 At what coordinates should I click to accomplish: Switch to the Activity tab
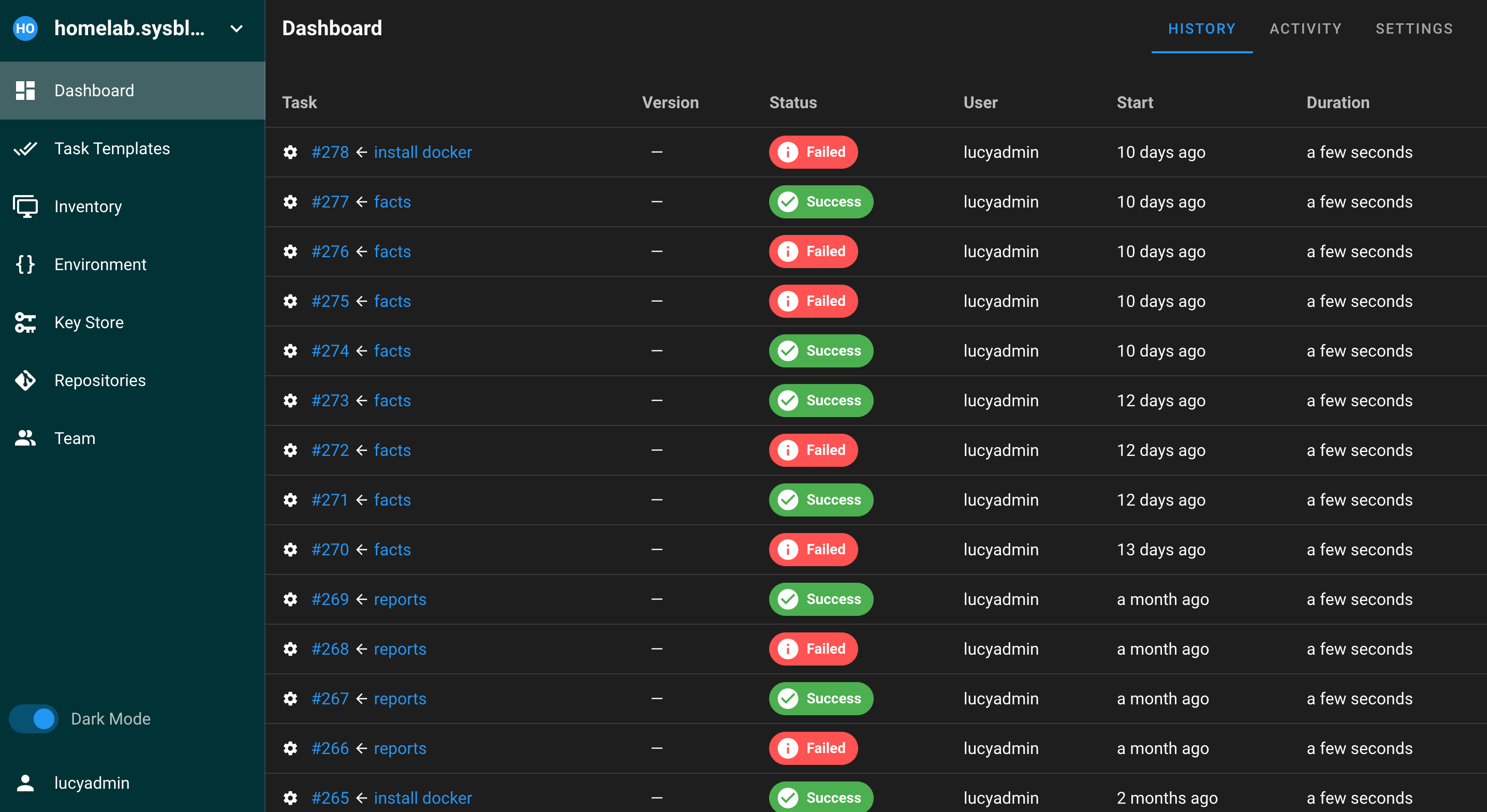pyautogui.click(x=1305, y=29)
